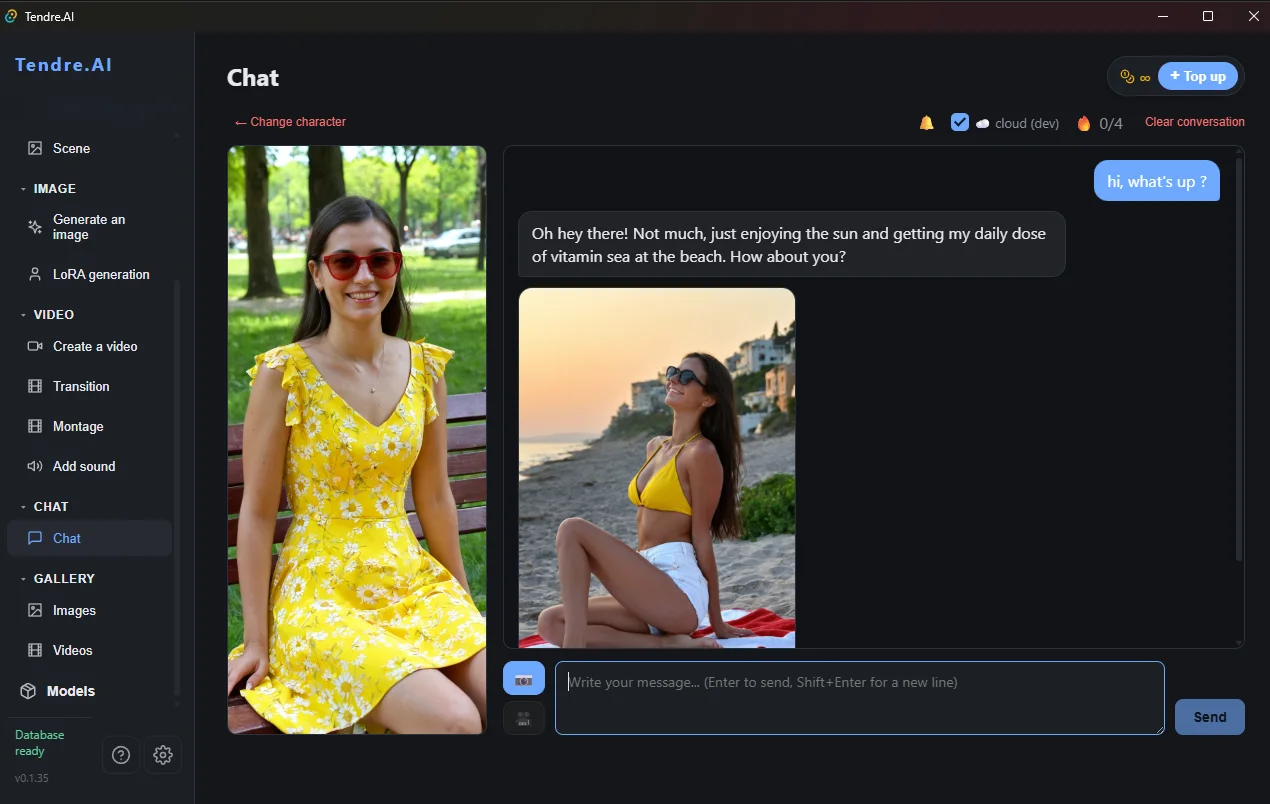Click the 0/4 counter text
This screenshot has width=1270, height=804.
[1111, 124]
